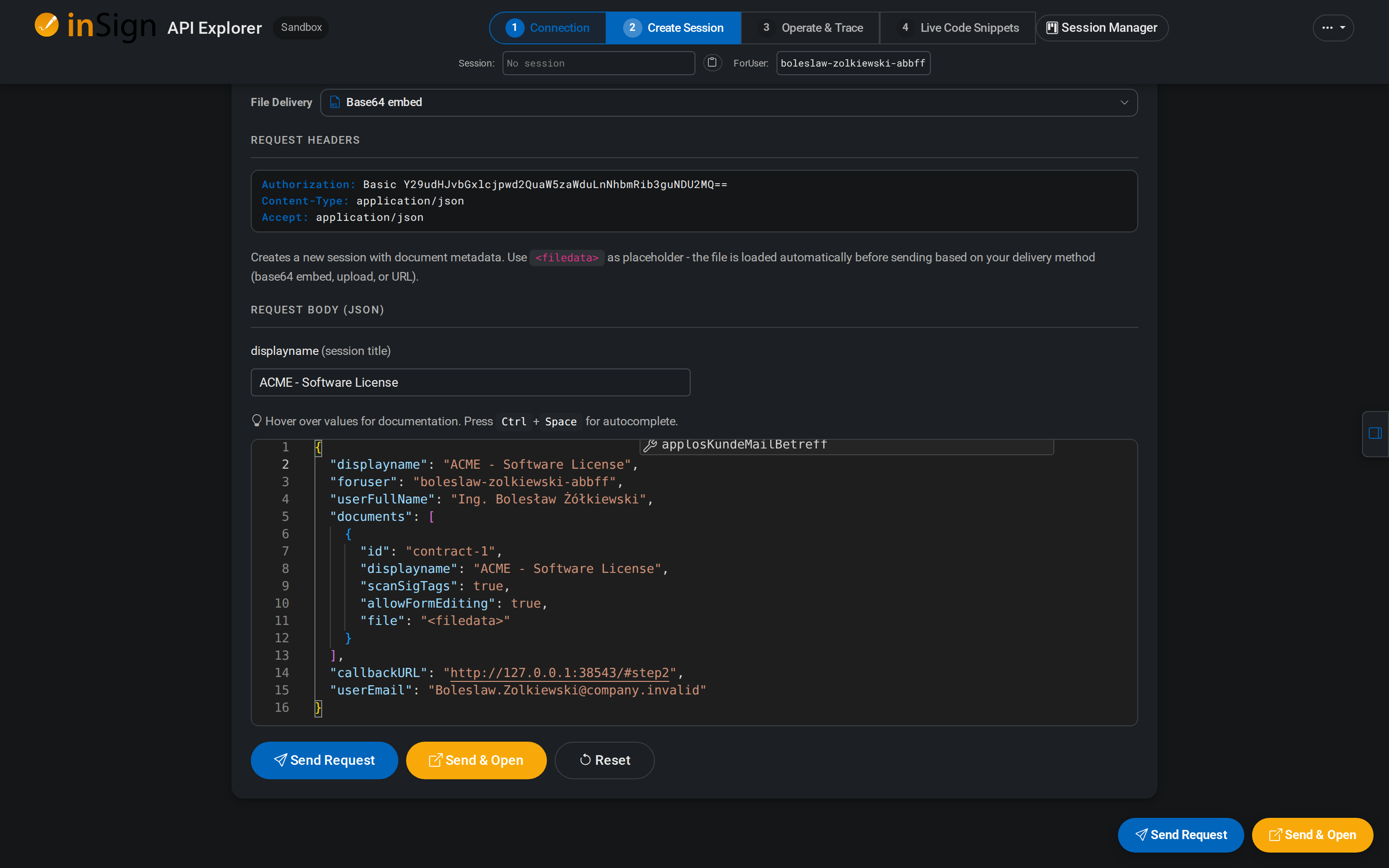Click the wrench icon on the autocomplete suggestion
This screenshot has height=868, width=1389.
650,444
